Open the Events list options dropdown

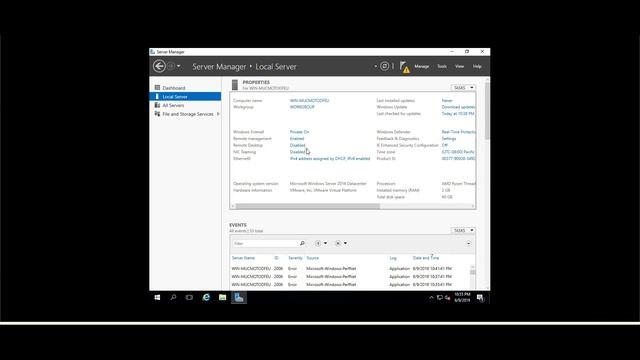(320, 243)
